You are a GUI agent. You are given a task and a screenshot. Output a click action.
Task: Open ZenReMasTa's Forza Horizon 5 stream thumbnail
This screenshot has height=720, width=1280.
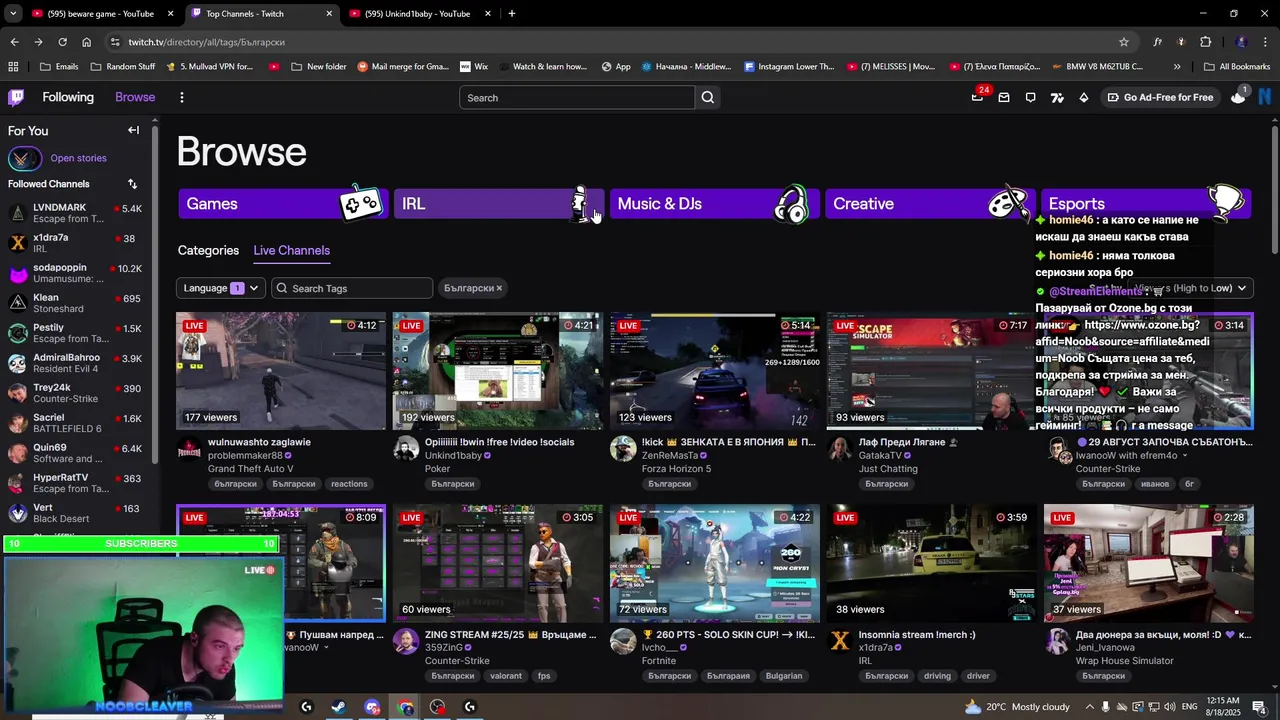click(715, 371)
